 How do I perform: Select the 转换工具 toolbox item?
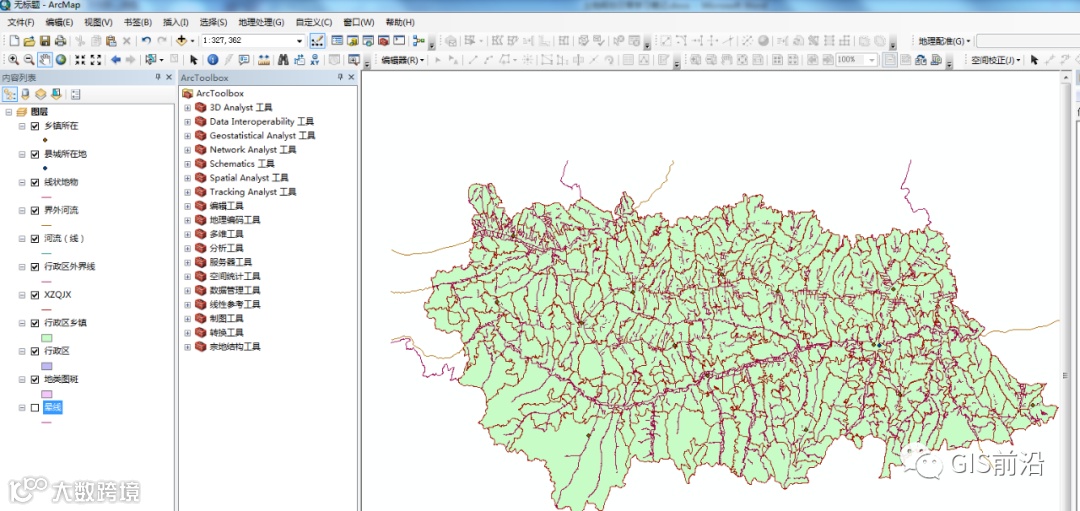226,333
